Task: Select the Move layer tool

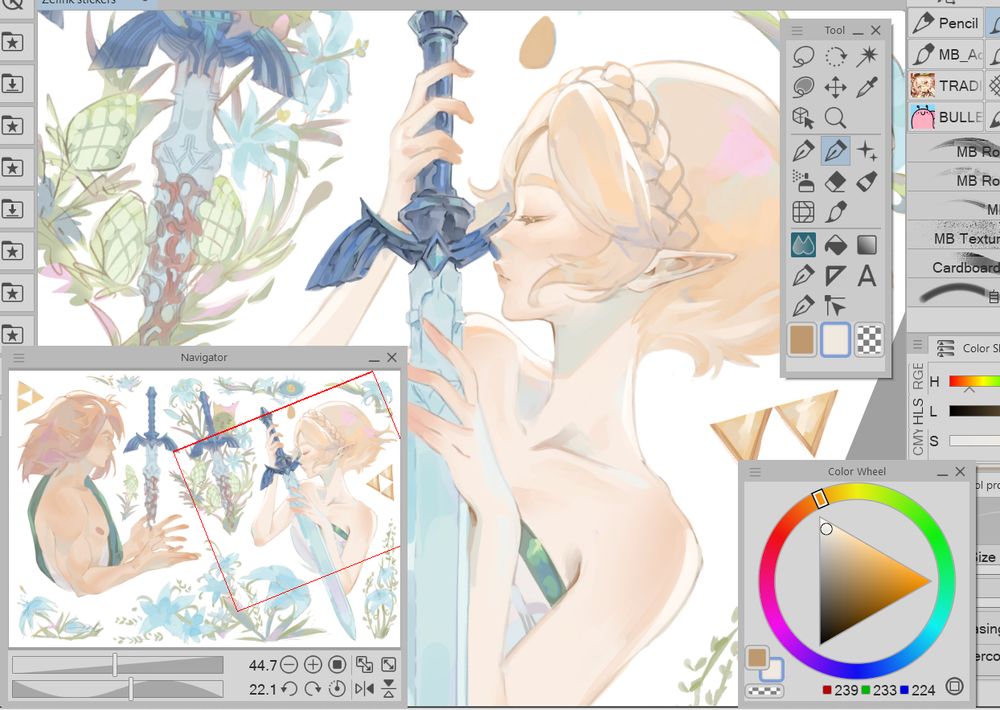Action: (x=835, y=87)
